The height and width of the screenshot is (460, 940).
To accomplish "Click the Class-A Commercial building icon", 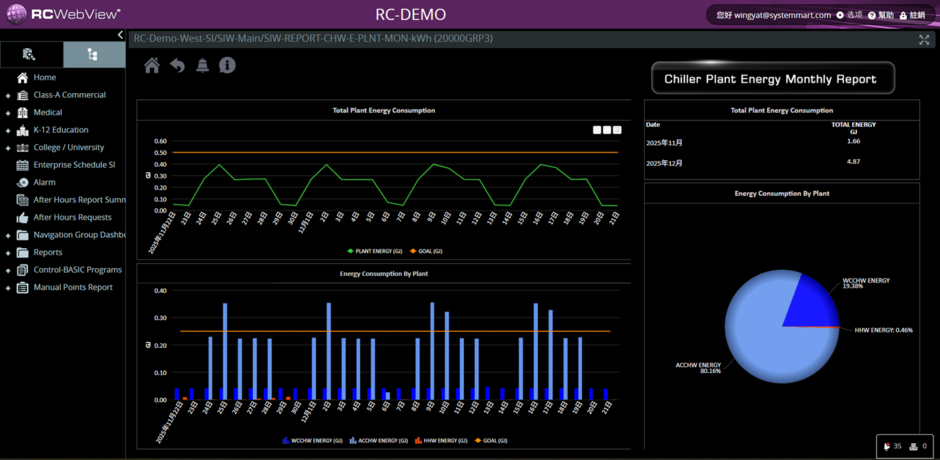I will [x=23, y=95].
